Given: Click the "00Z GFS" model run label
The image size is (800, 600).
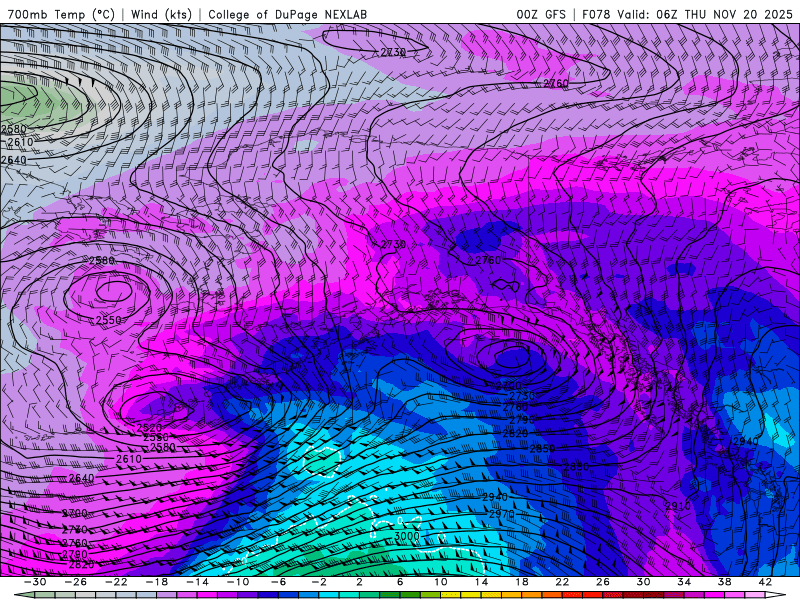Looking at the screenshot, I should point(541,14).
